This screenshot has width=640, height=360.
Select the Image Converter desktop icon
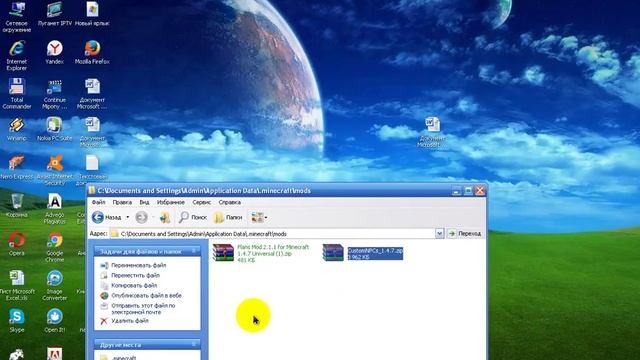pyautogui.click(x=54, y=285)
